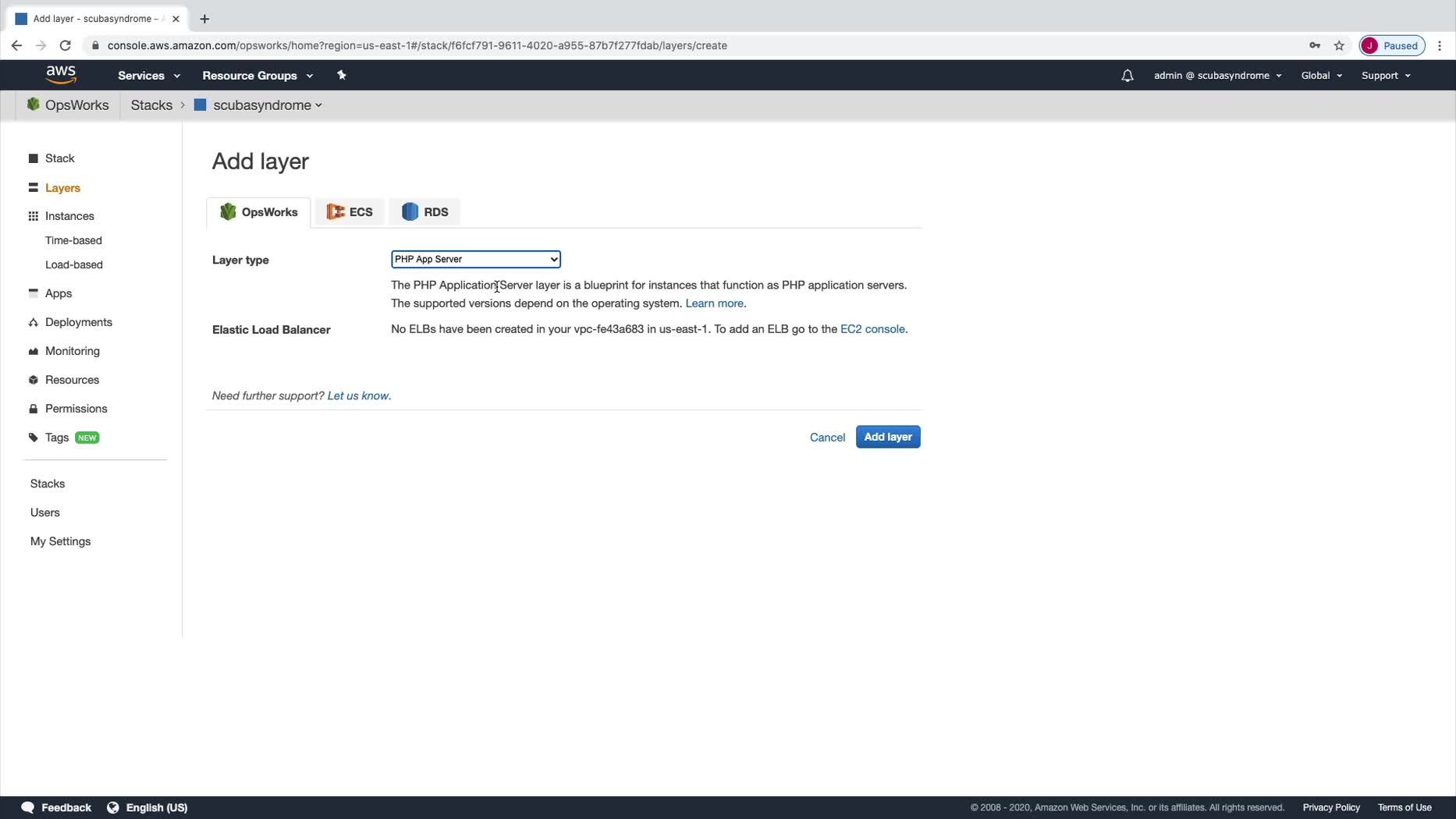Click the Tags icon in sidebar
Screen dimensions: 1456x819
pyautogui.click(x=33, y=438)
